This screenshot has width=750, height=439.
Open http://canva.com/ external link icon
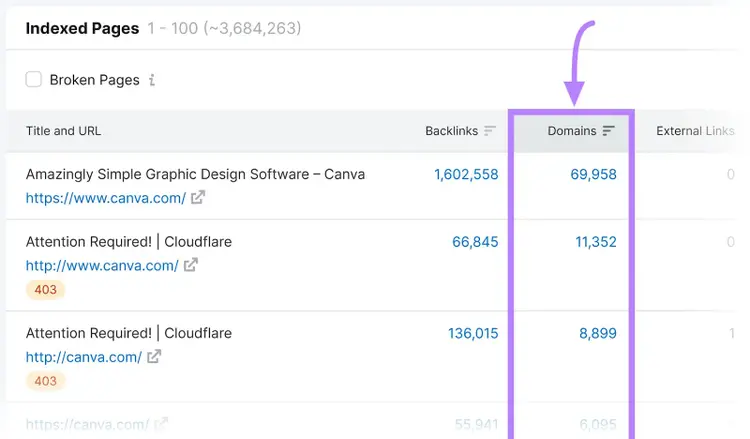click(x=154, y=356)
